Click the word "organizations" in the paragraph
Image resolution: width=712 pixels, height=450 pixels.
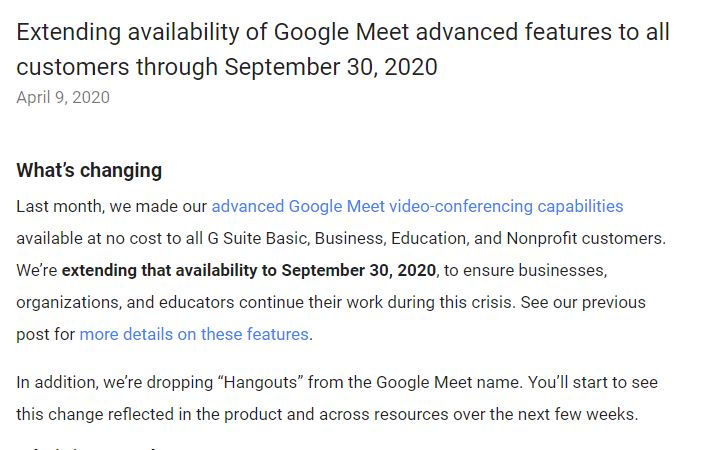point(69,303)
